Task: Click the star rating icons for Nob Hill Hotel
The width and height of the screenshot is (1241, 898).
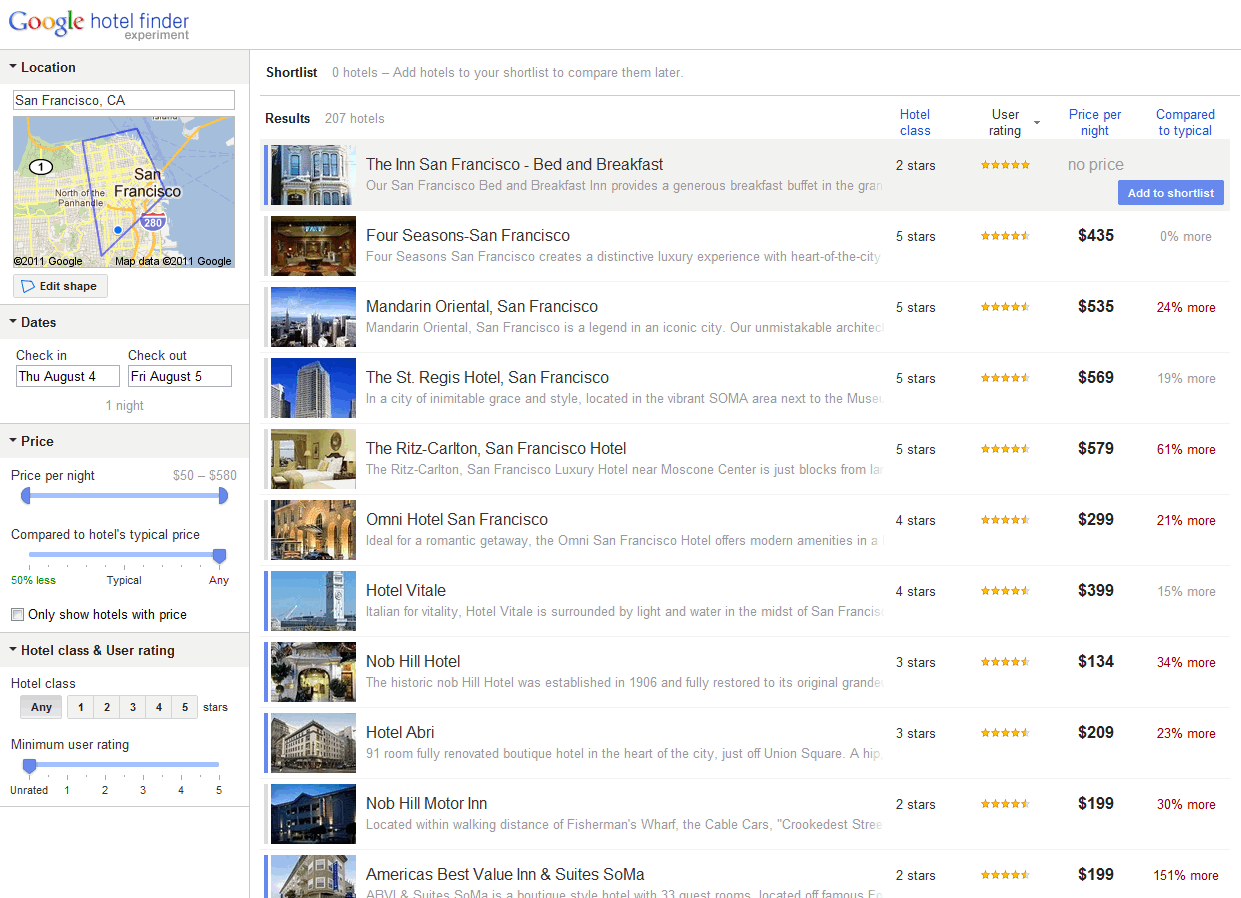Action: pyautogui.click(x=1004, y=661)
